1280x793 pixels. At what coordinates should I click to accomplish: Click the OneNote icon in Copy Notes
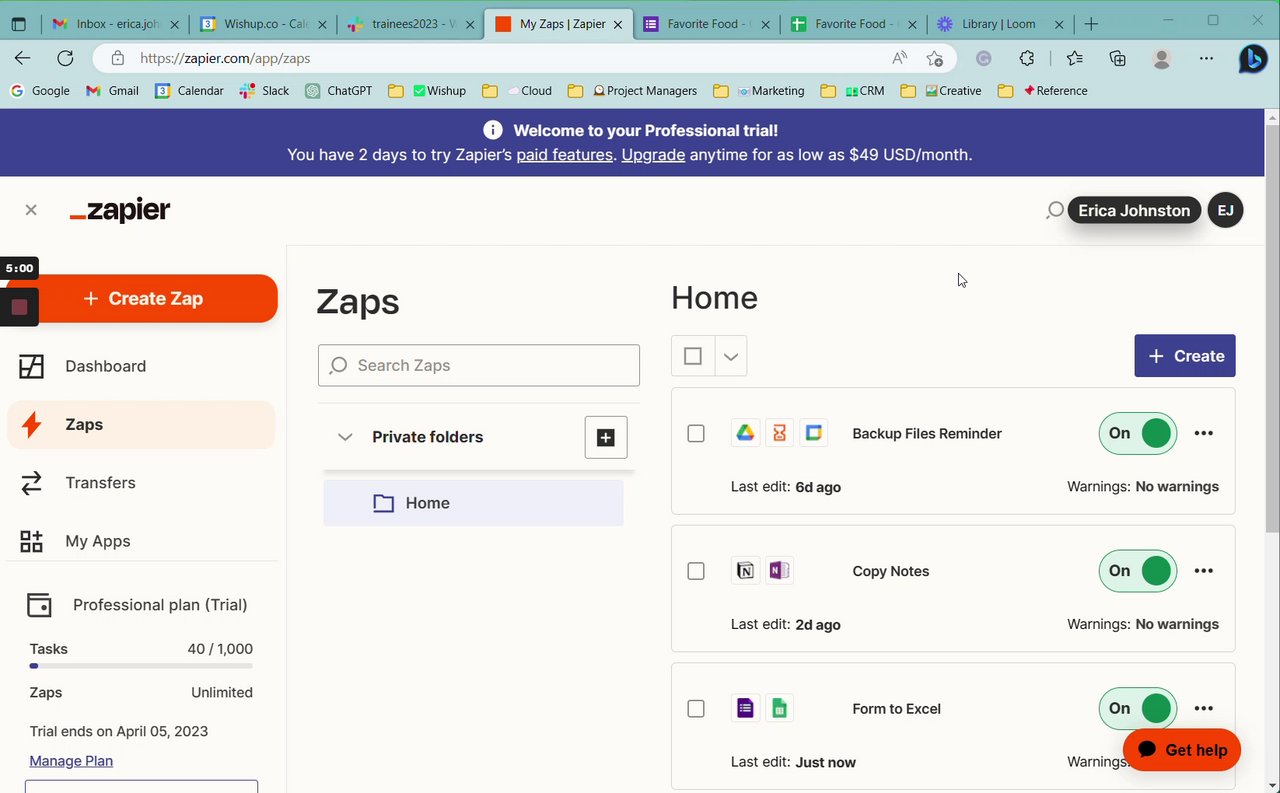(779, 571)
